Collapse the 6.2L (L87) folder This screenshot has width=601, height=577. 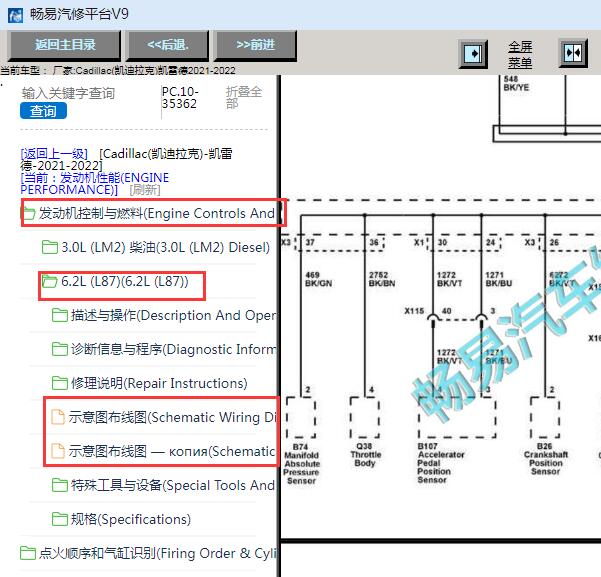tap(125, 281)
